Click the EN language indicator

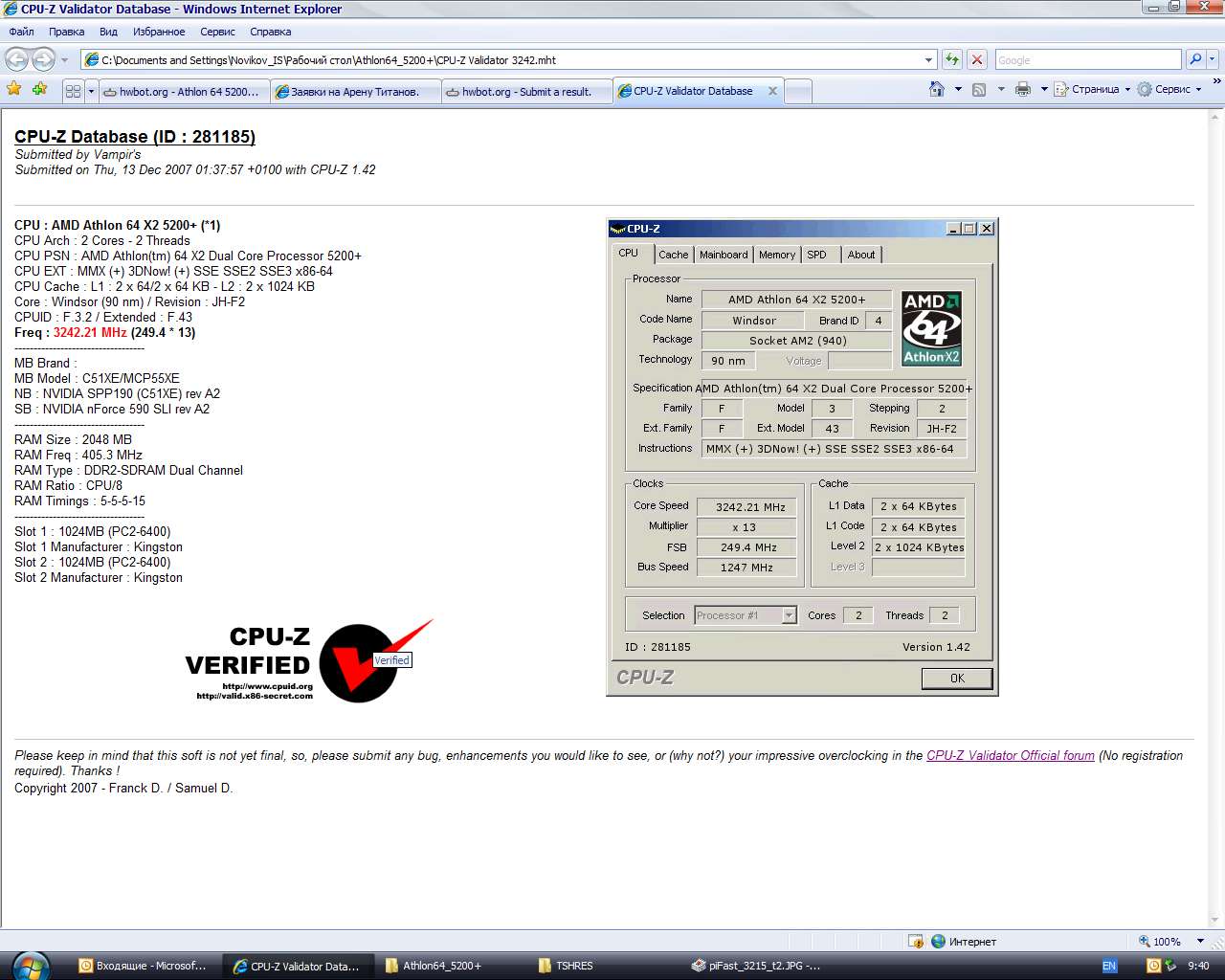[x=1109, y=966]
